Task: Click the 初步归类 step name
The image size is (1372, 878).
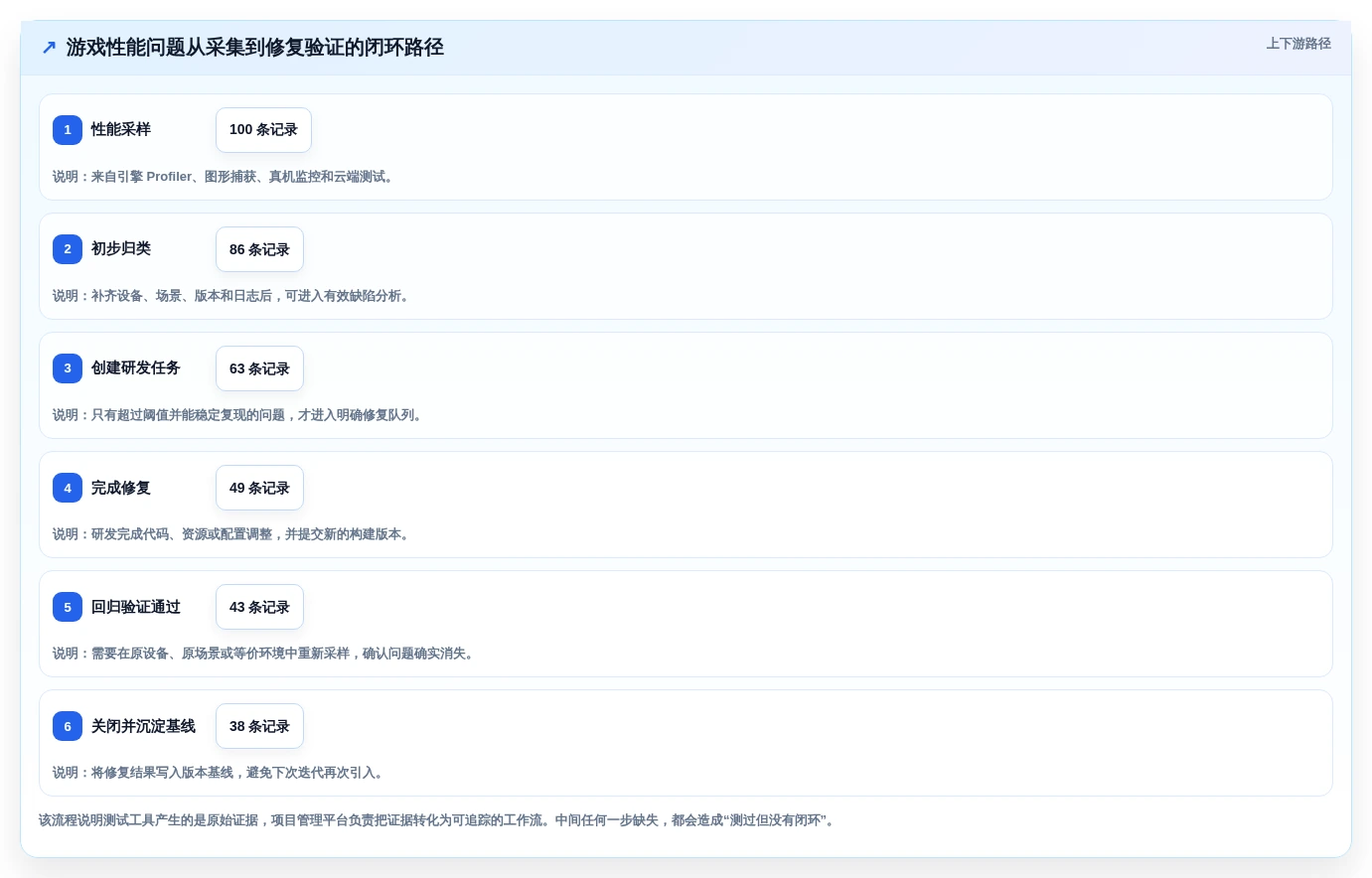Action: click(121, 248)
